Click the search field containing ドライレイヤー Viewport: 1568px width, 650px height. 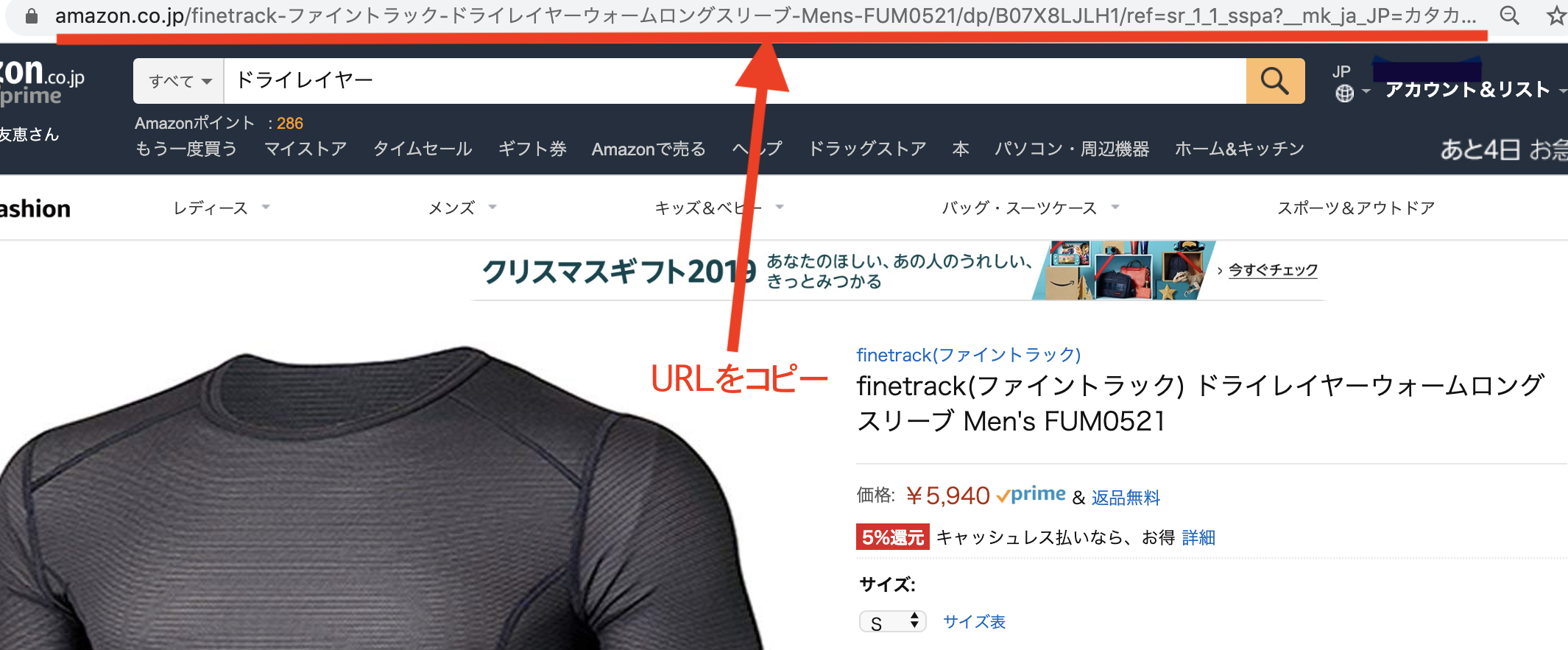coord(735,81)
